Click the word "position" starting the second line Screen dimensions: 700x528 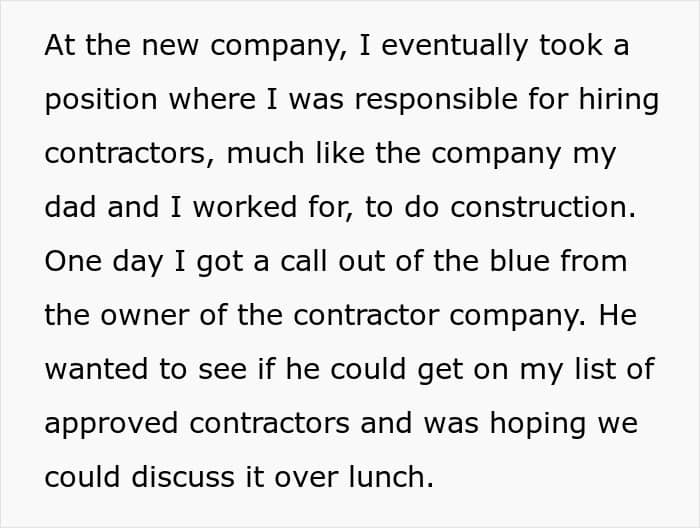pos(101,101)
